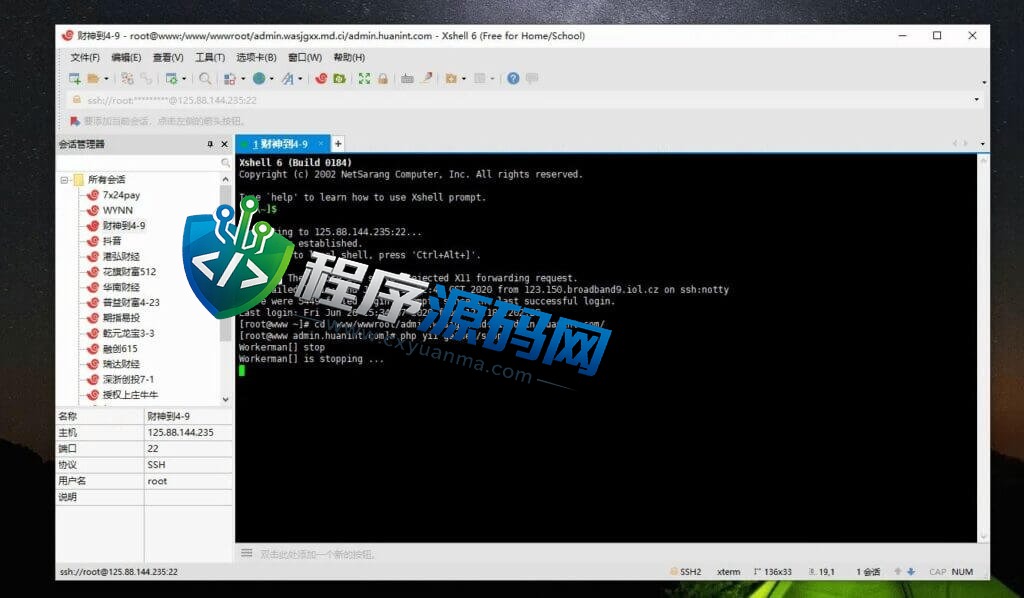
Task: Click the session tree scroll-up arrow
Action: coord(225,179)
